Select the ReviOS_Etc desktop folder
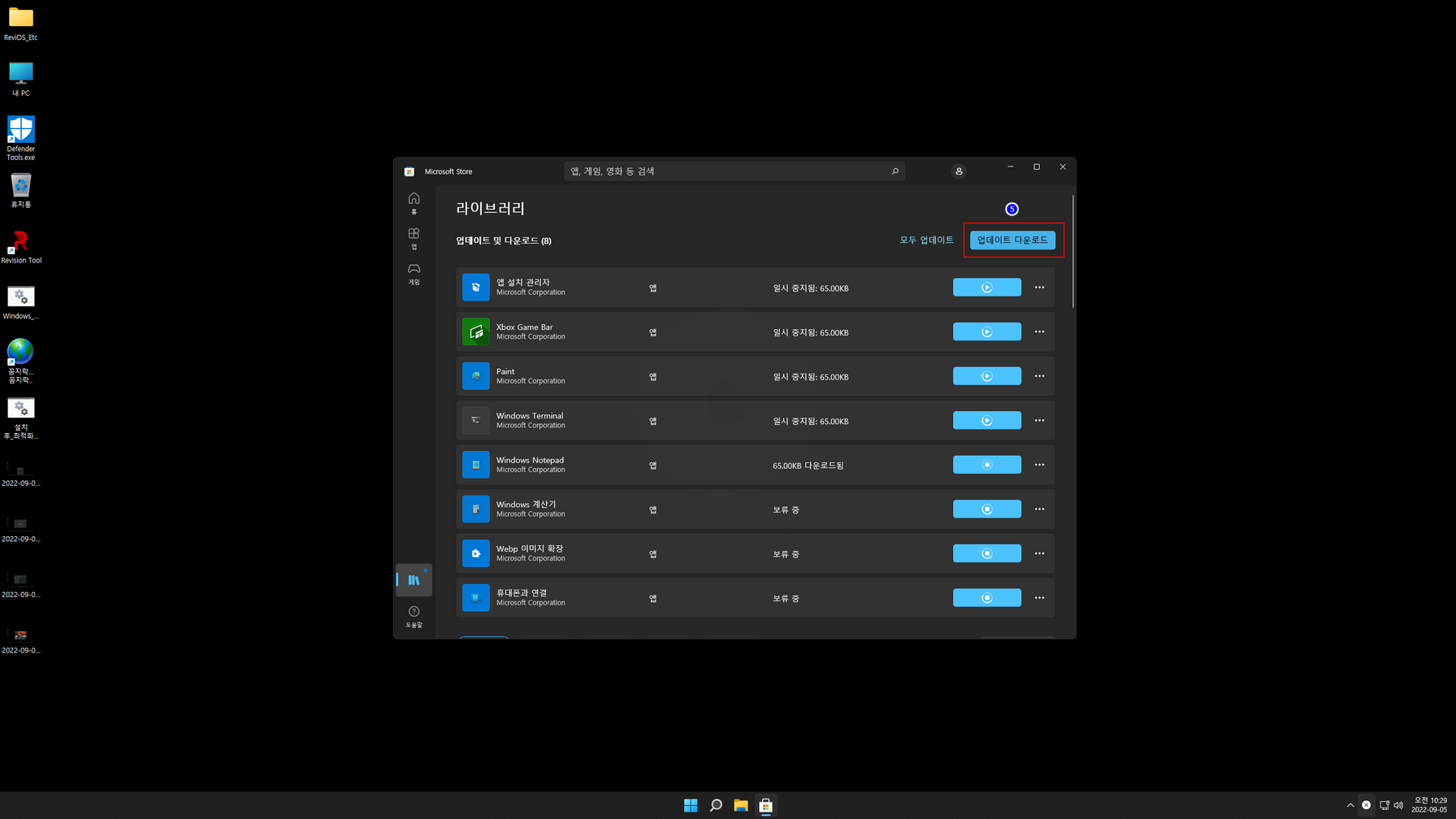The height and width of the screenshot is (819, 1456). coord(21,24)
